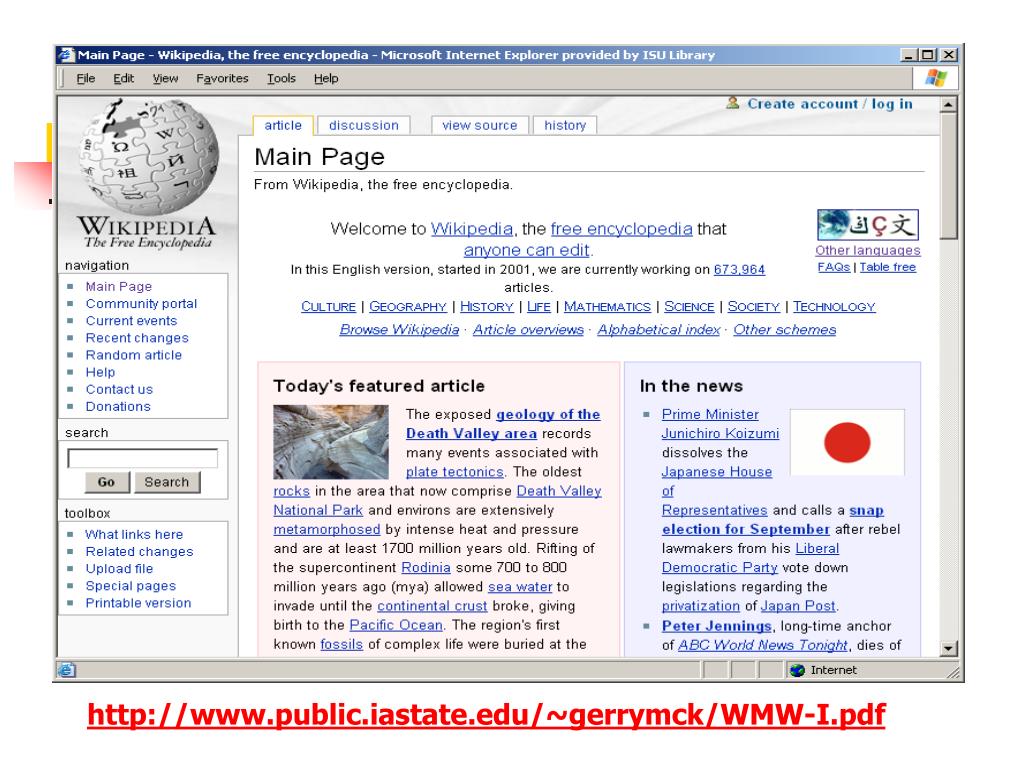1024x768 pixels.
Task: Open the Japan flag image in the news
Action: pyautogui.click(x=847, y=442)
